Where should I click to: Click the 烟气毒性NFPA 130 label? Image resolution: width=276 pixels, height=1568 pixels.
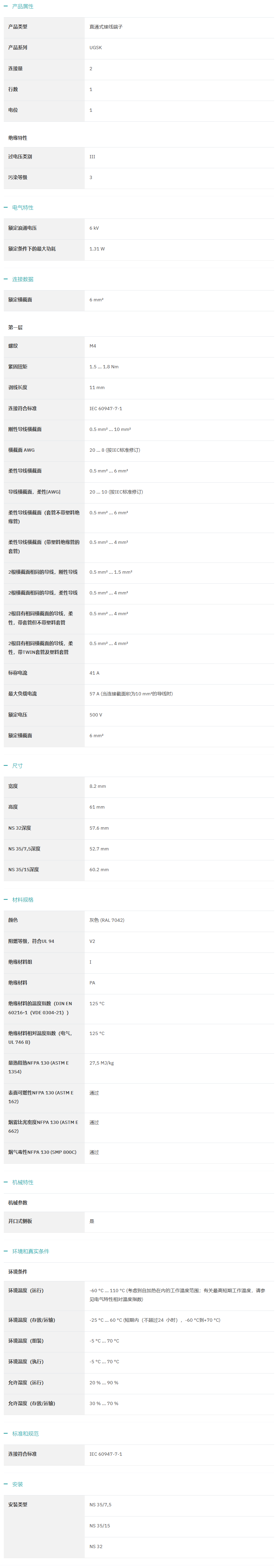click(42, 1152)
